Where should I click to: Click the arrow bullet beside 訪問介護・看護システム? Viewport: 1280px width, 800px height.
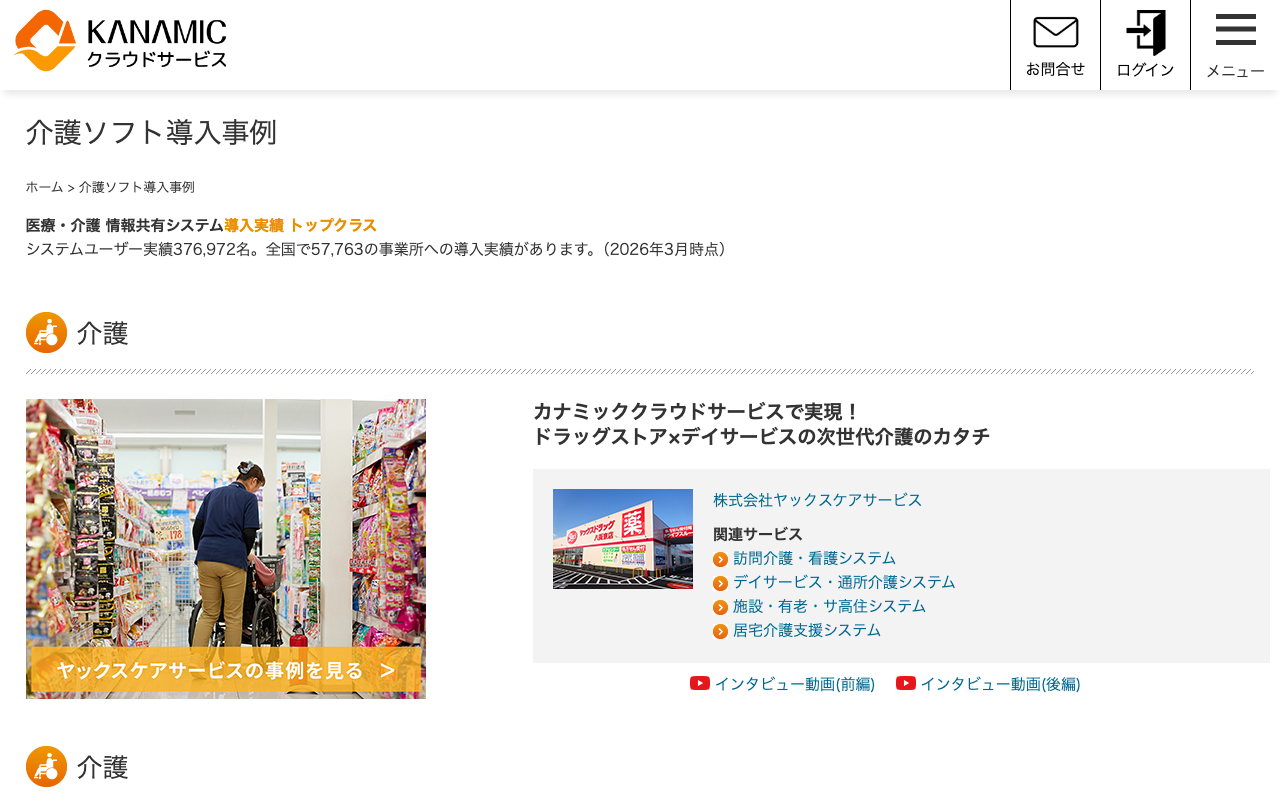720,559
